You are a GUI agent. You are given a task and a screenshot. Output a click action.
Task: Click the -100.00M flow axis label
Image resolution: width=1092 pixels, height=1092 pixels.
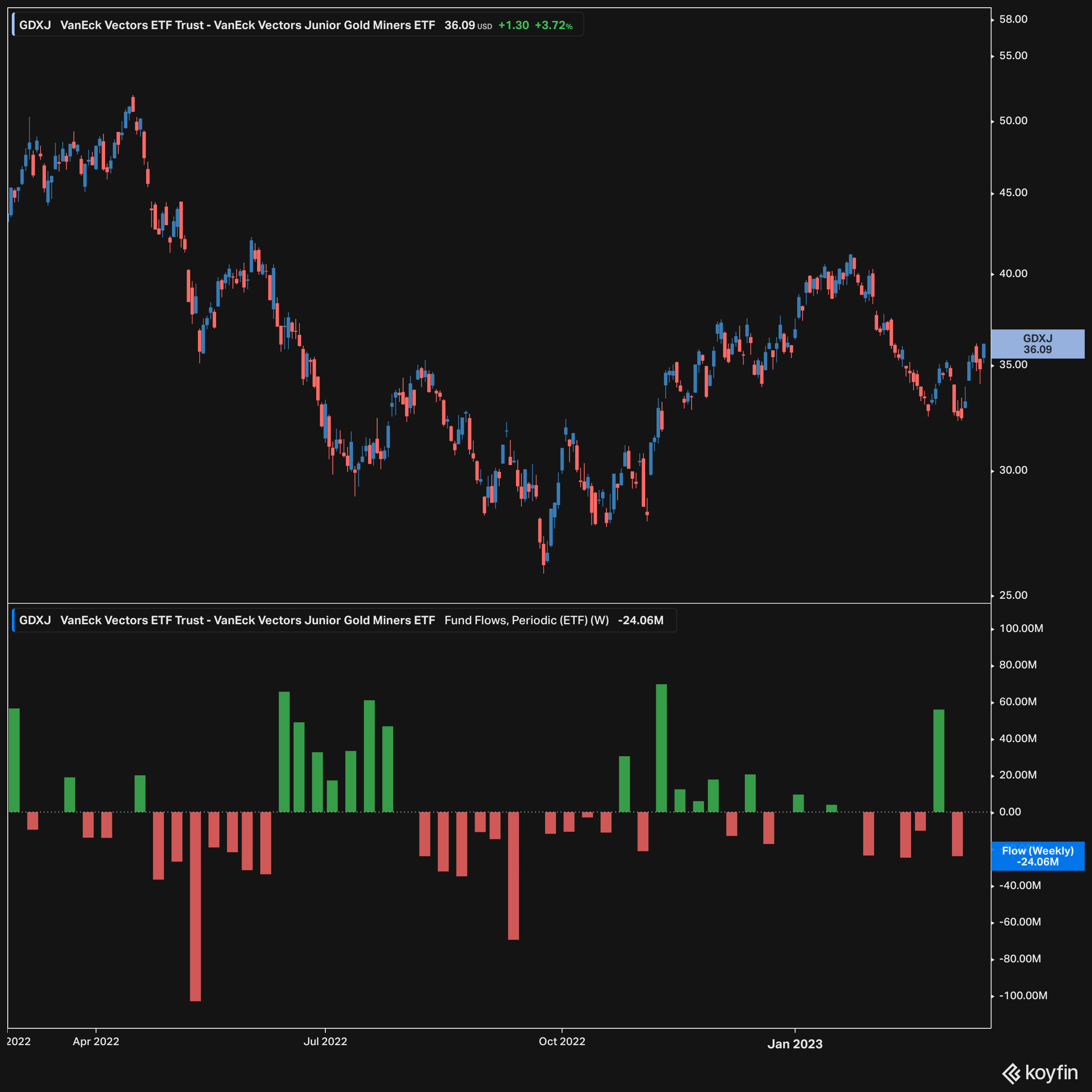[x=1023, y=996]
